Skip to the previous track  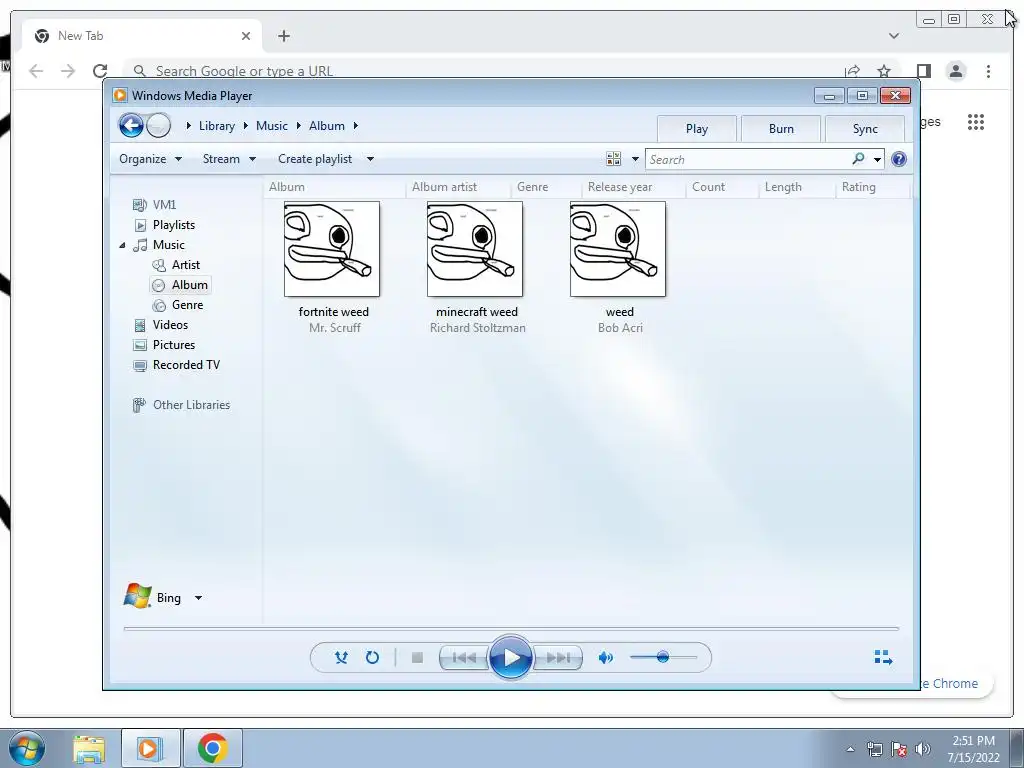click(464, 658)
